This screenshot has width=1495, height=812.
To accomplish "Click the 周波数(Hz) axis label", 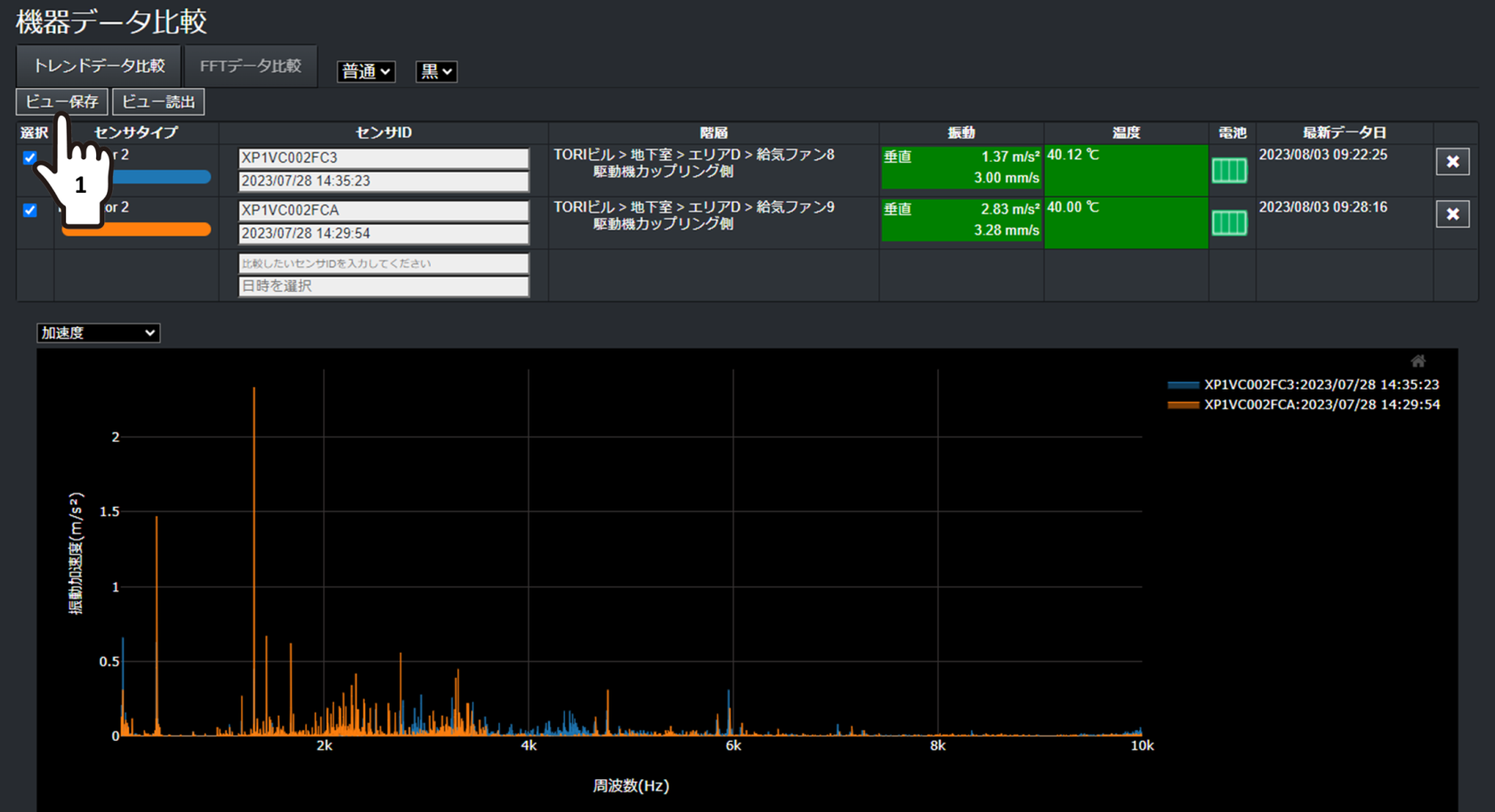I will click(x=631, y=785).
